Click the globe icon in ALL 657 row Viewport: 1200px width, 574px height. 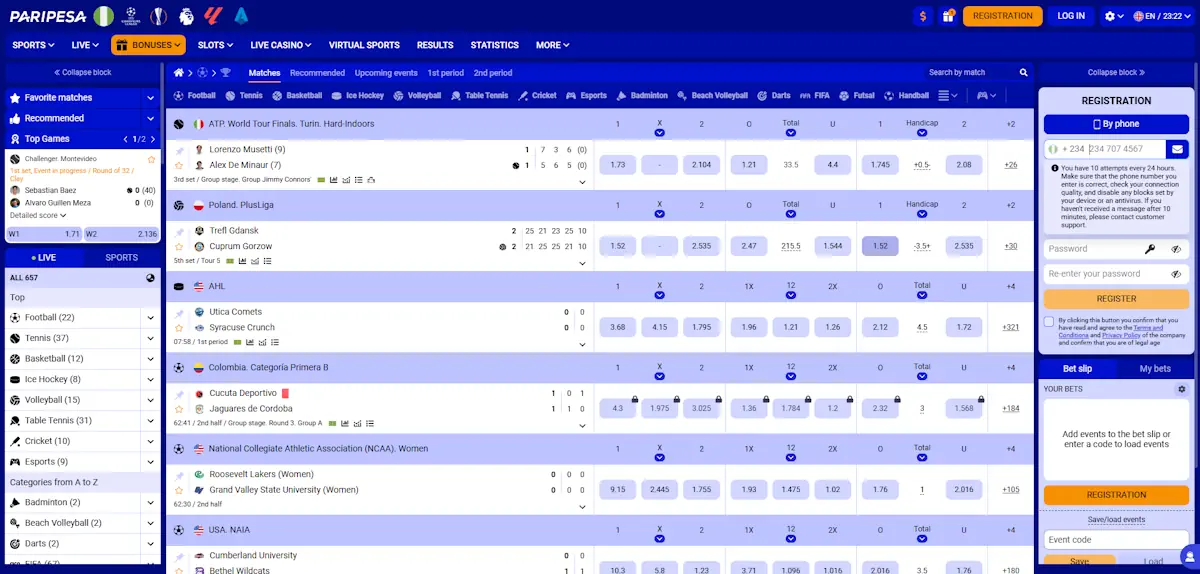[x=150, y=278]
